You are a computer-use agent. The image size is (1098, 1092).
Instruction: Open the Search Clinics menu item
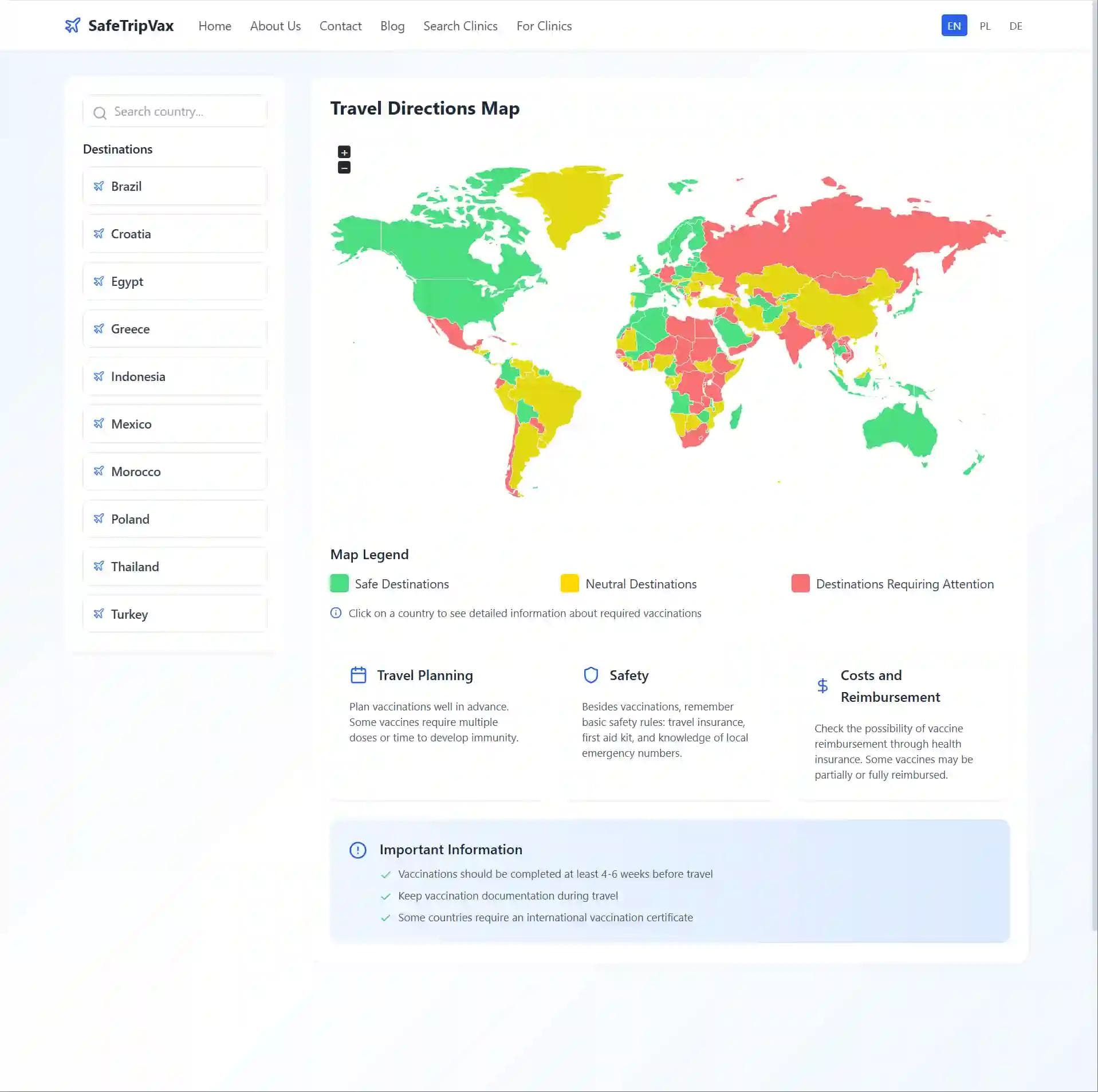pos(460,26)
